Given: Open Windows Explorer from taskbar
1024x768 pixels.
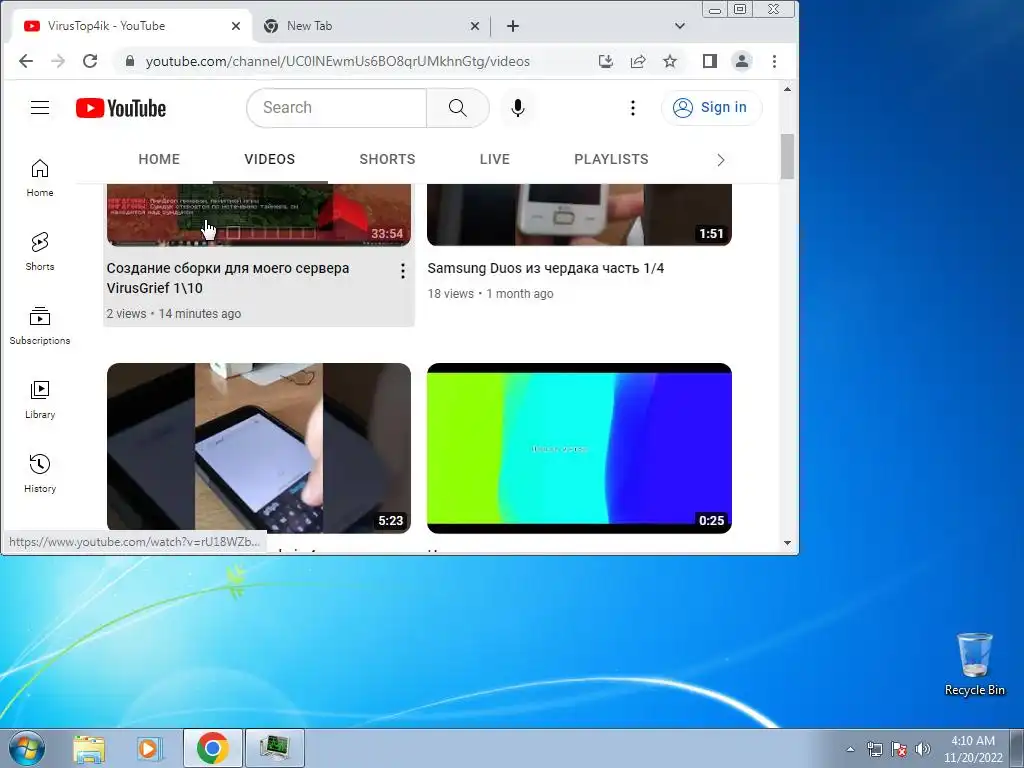Looking at the screenshot, I should point(89,748).
